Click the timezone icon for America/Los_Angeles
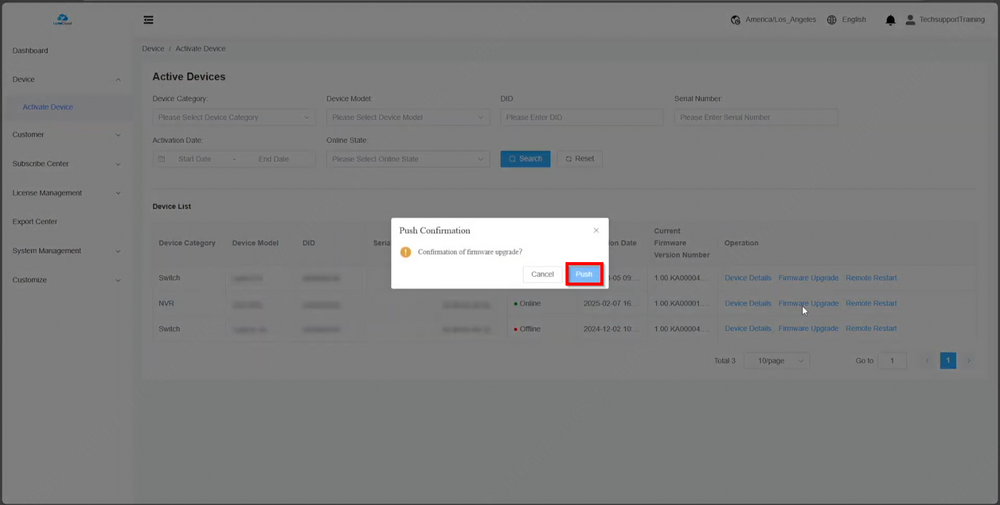The image size is (1000, 505). coord(736,20)
